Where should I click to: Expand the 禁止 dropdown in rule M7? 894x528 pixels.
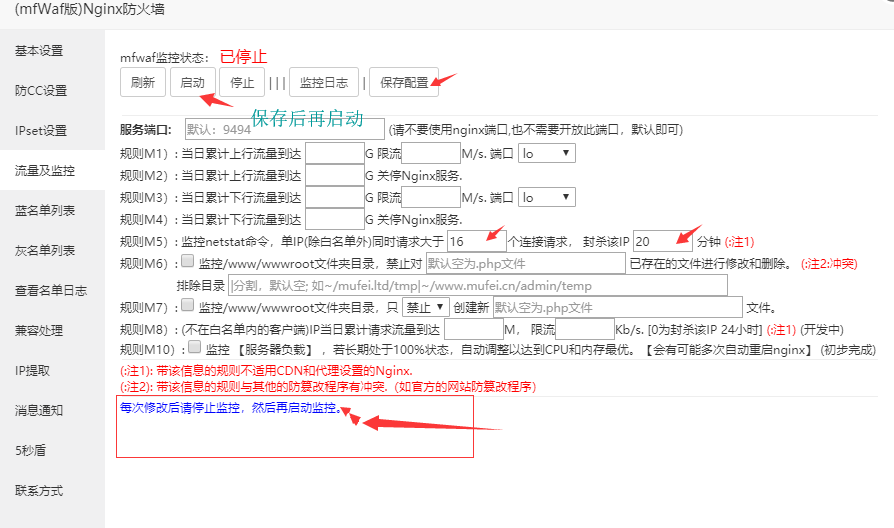pos(425,307)
